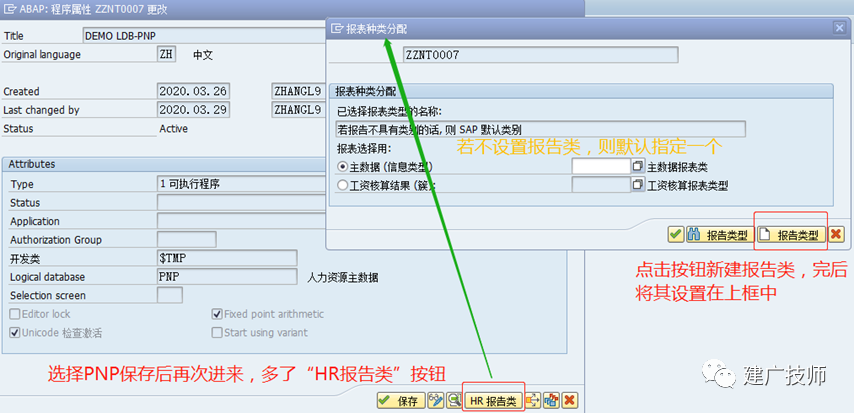The height and width of the screenshot is (413, 854).
Task: Click the Authorization Group input field
Action: [x=187, y=240]
